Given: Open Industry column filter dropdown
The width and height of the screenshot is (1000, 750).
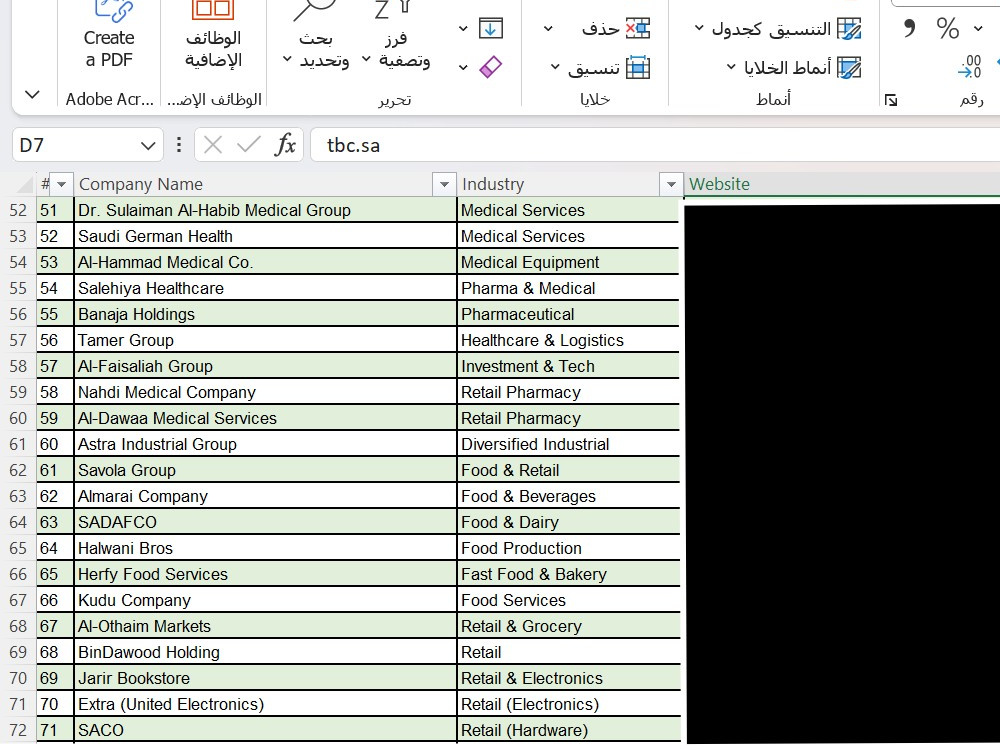Looking at the screenshot, I should [x=671, y=184].
